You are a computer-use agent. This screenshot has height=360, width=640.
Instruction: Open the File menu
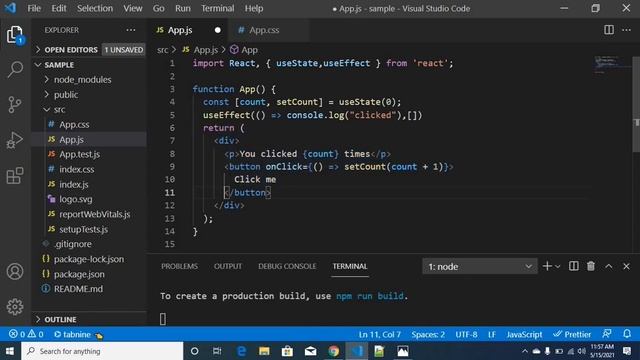click(34, 8)
